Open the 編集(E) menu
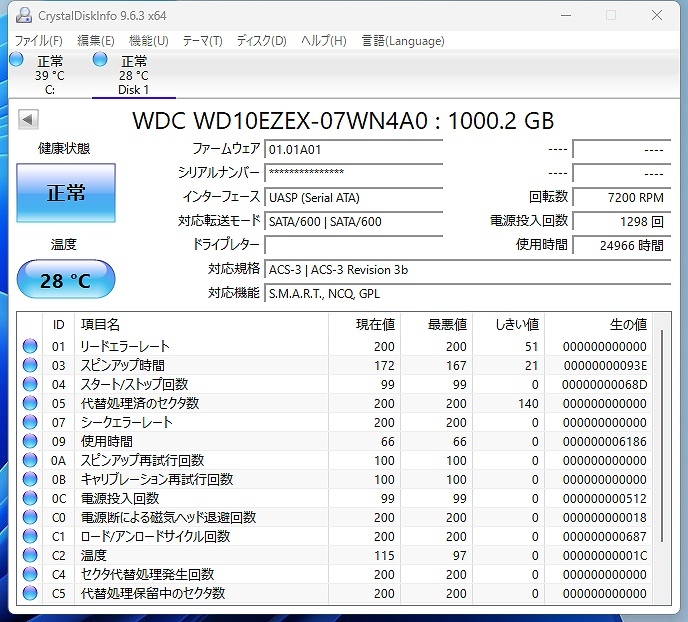688x622 pixels. point(96,41)
